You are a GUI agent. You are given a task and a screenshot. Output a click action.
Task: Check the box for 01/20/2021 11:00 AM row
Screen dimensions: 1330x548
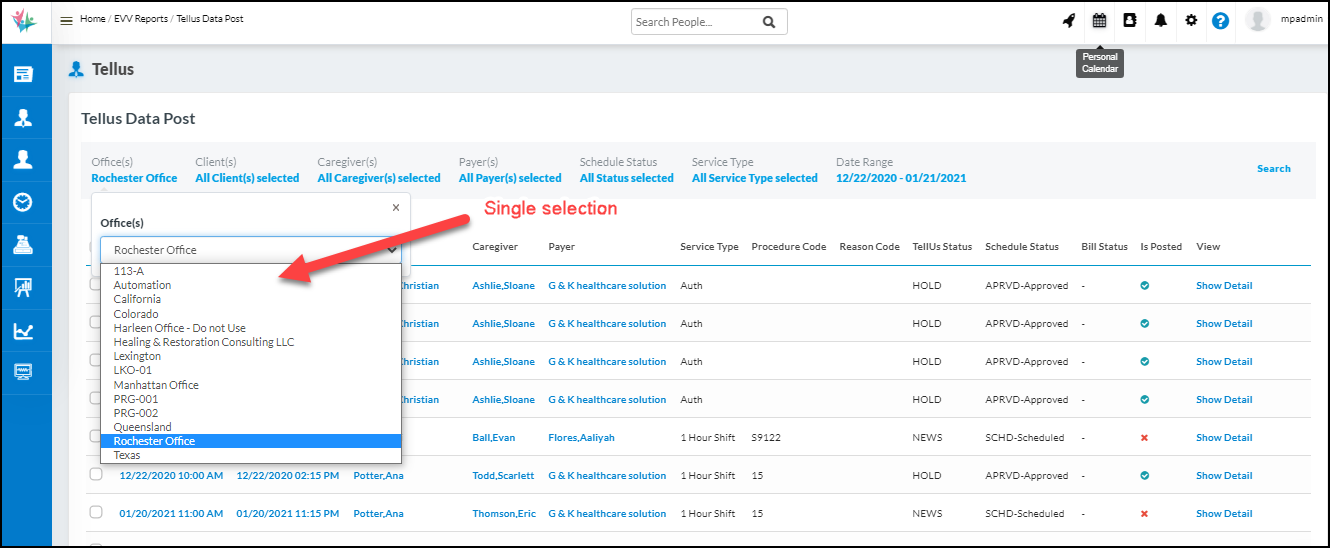96,512
